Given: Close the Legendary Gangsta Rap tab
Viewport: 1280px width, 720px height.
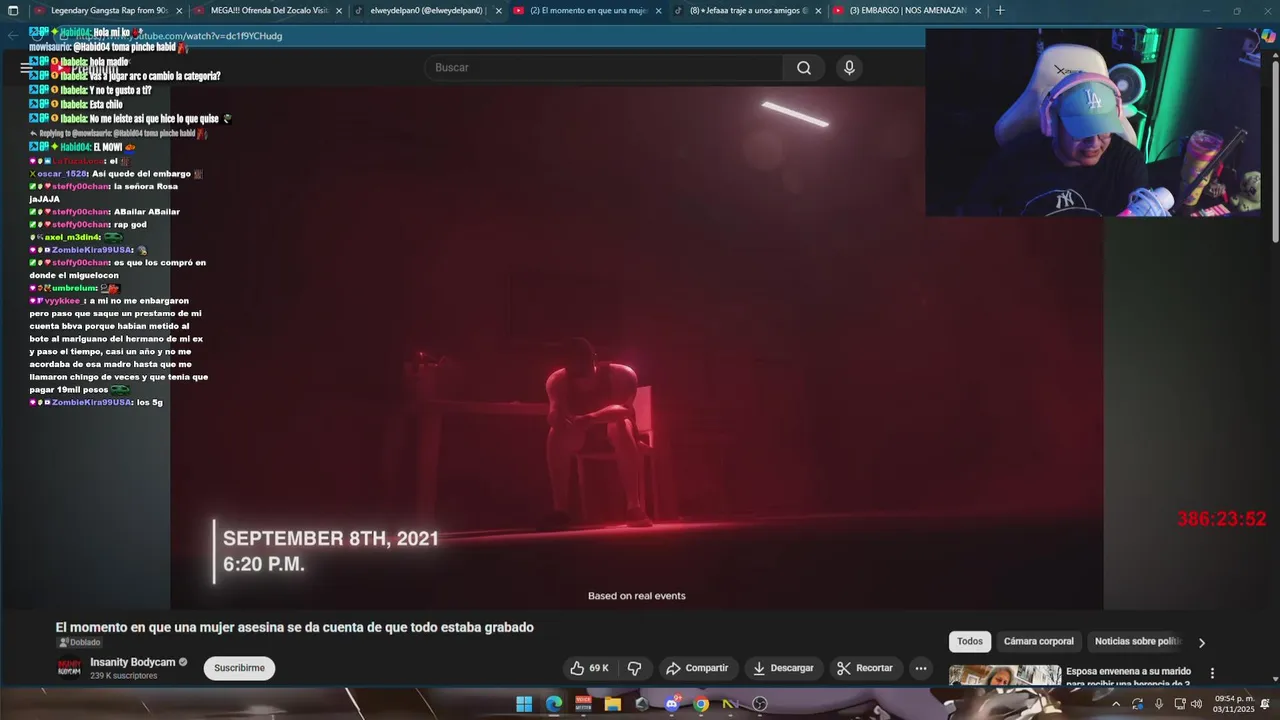Looking at the screenshot, I should click(x=179, y=11).
